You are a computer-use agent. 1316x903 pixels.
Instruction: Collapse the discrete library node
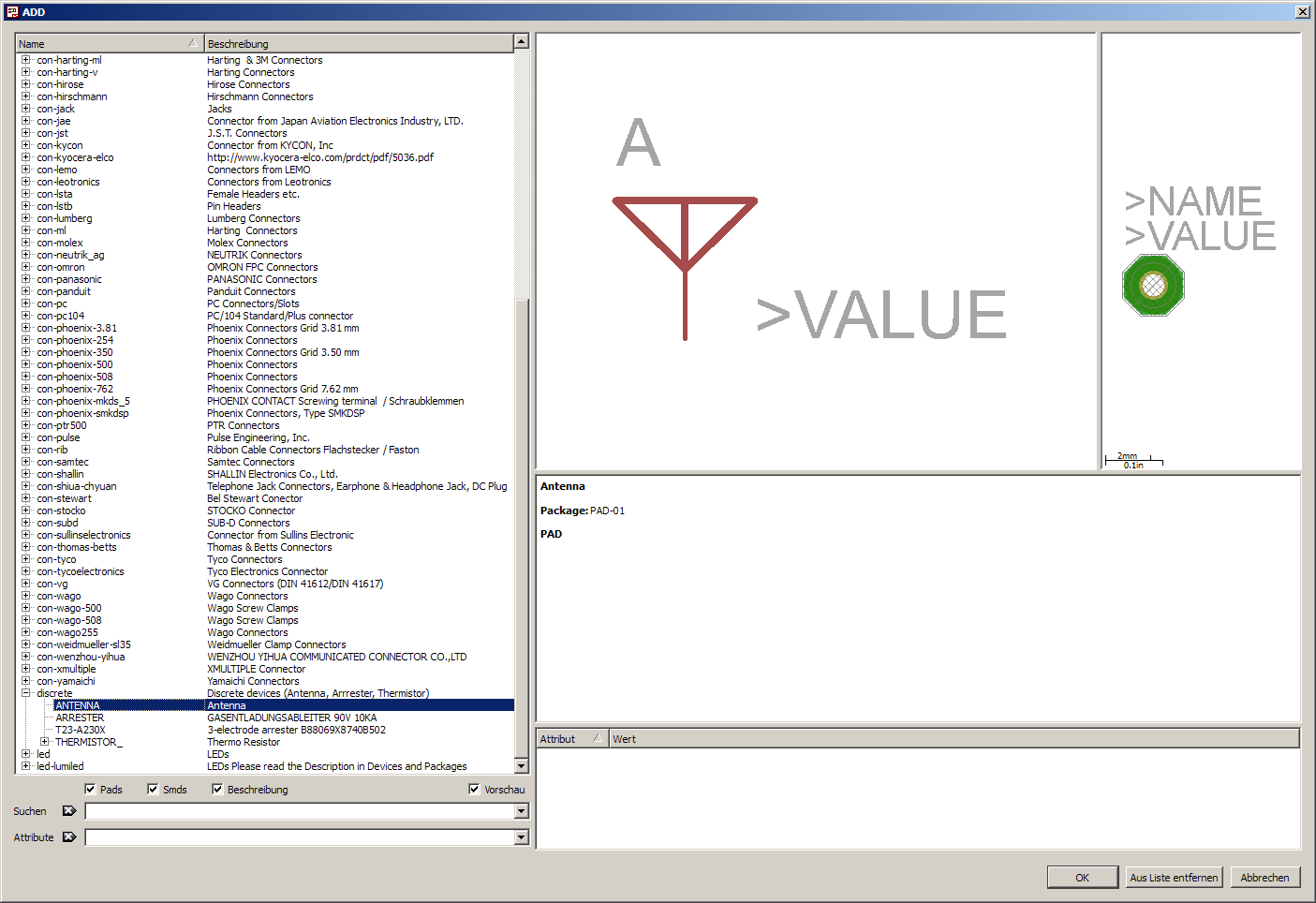[x=26, y=693]
